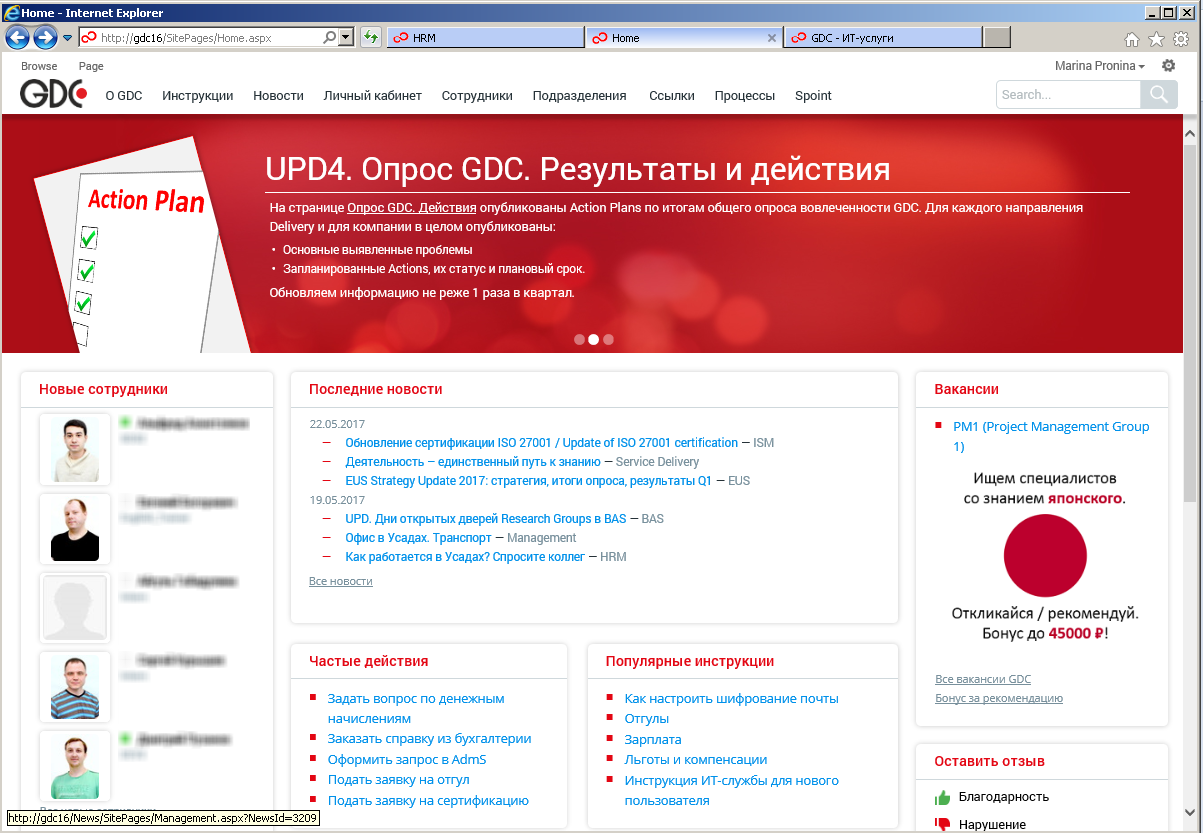Refresh the page using the green arrows icon
Screen dimensions: 1203x833
370,37
